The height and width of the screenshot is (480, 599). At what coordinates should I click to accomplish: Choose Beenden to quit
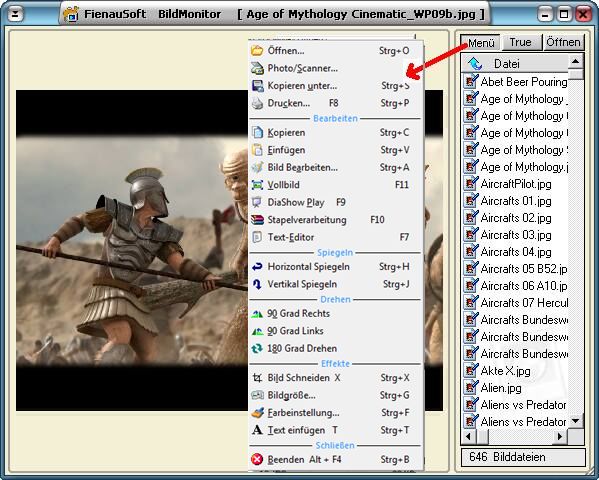[335, 459]
